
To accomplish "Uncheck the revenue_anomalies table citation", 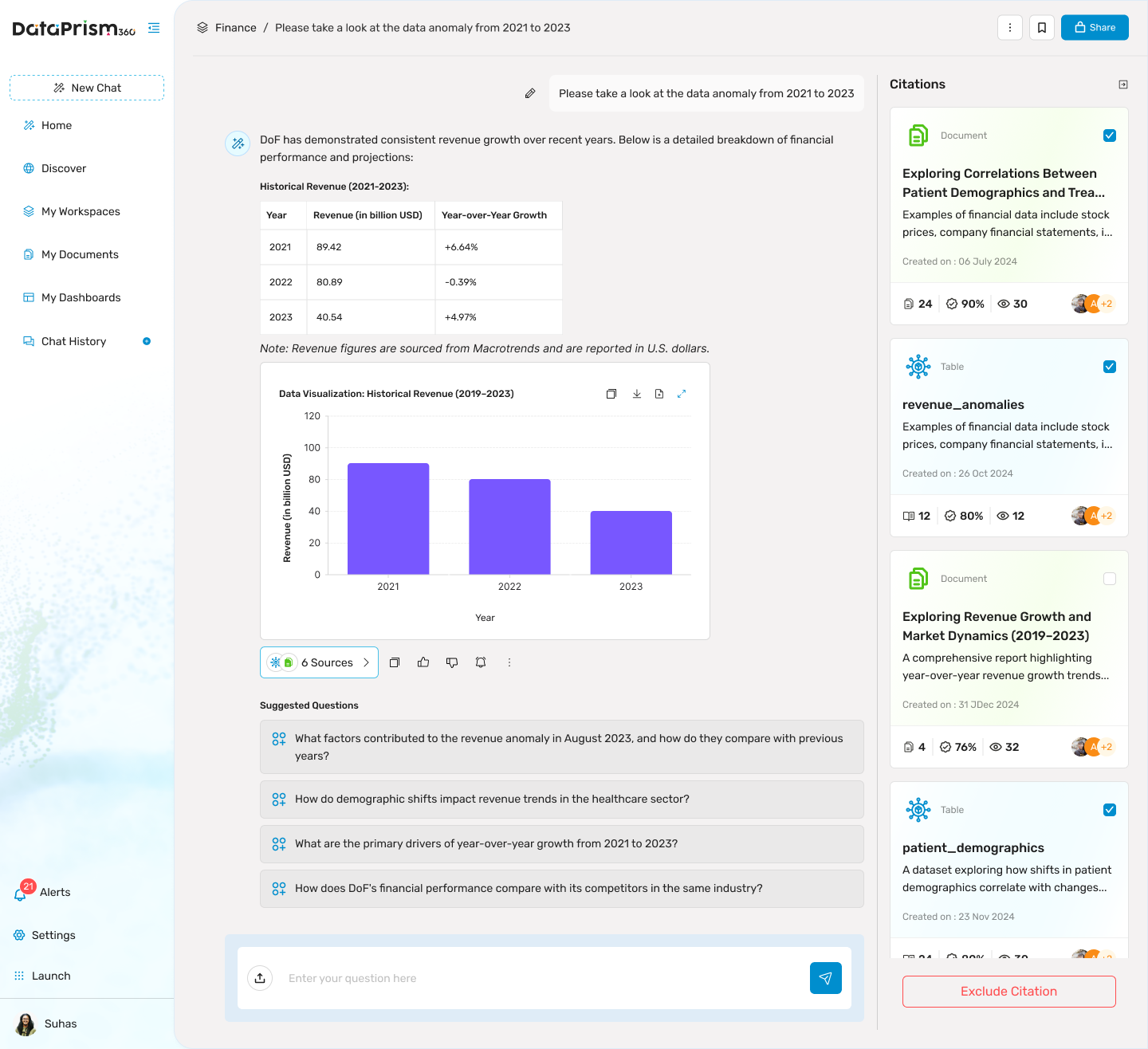I will (x=1110, y=367).
